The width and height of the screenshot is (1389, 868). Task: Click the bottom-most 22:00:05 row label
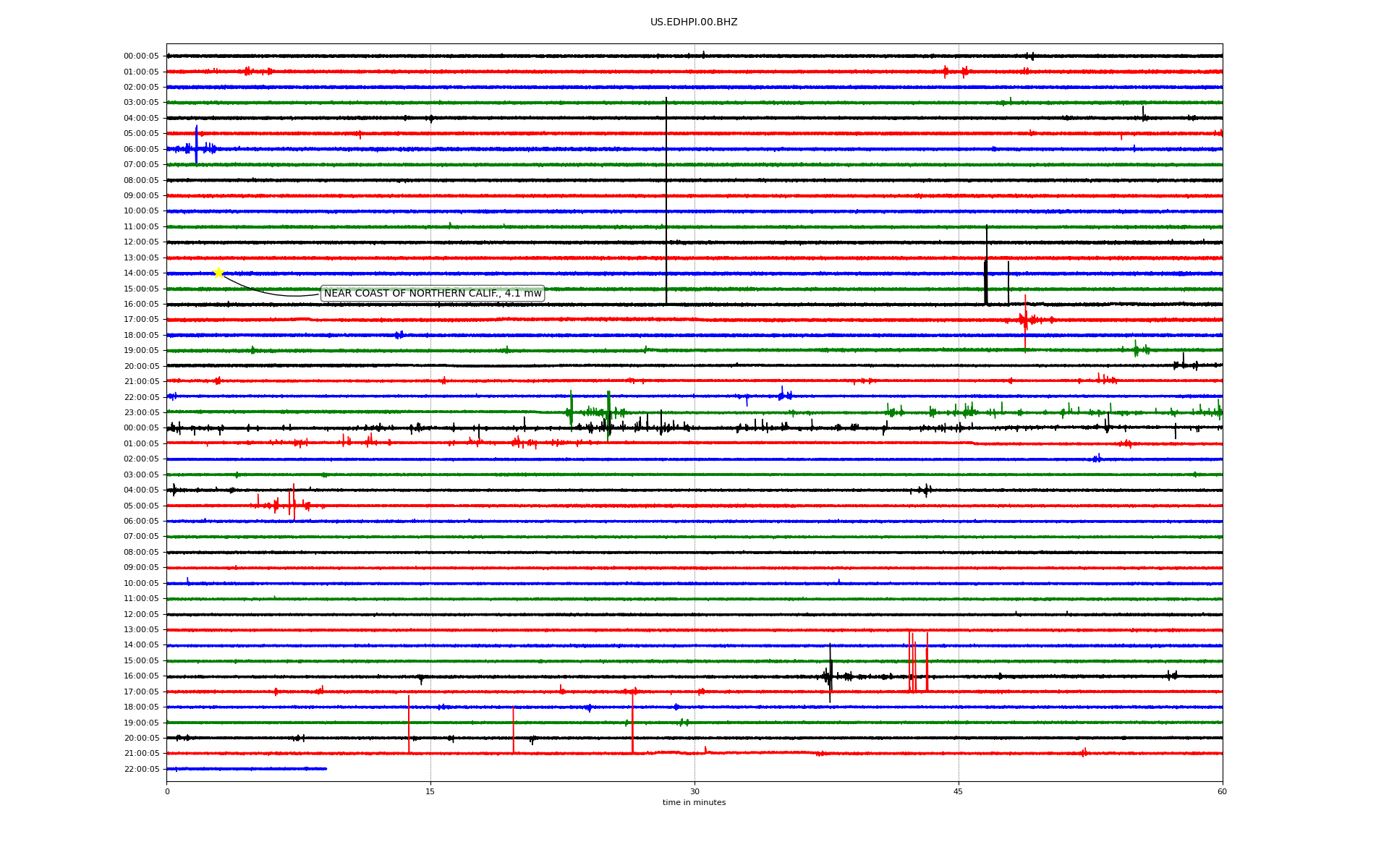click(x=141, y=769)
